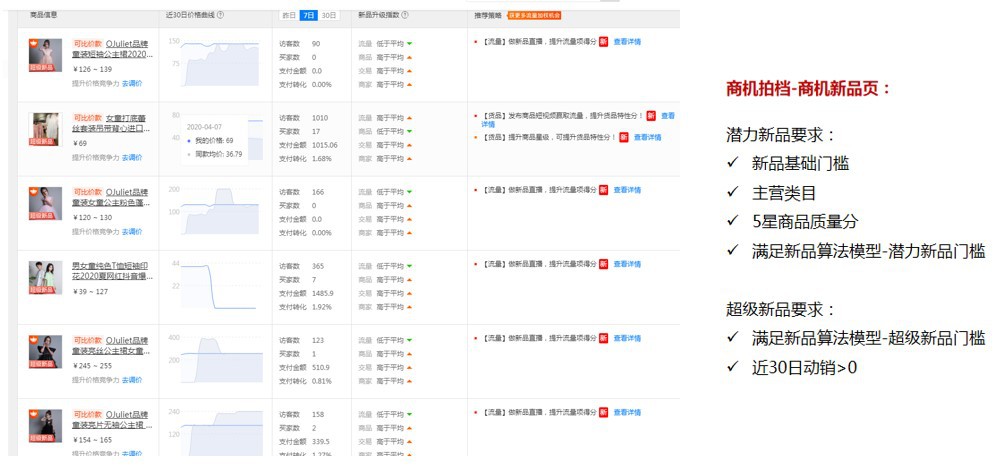Image resolution: width=995 pixels, height=472 pixels.
Task: Open thumbnail of 童装亮丝公主裙 product
Action: (x=46, y=352)
